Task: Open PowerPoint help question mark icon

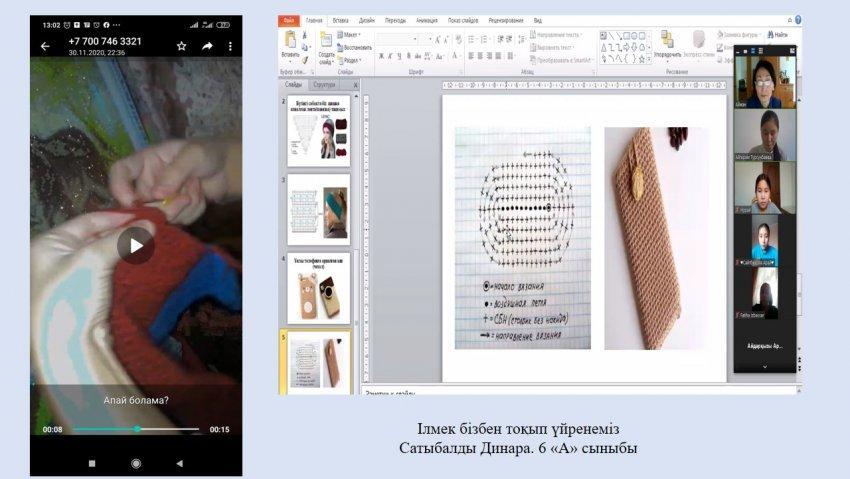Action: [x=798, y=20]
